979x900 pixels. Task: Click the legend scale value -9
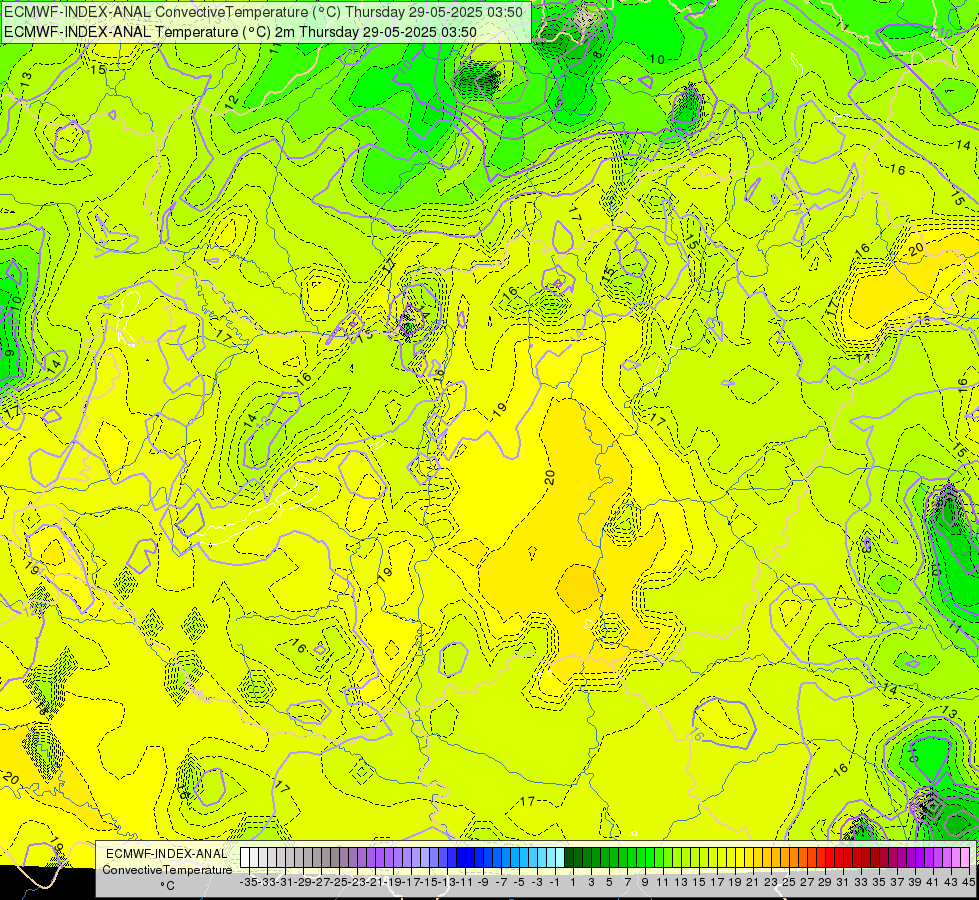pos(483,883)
